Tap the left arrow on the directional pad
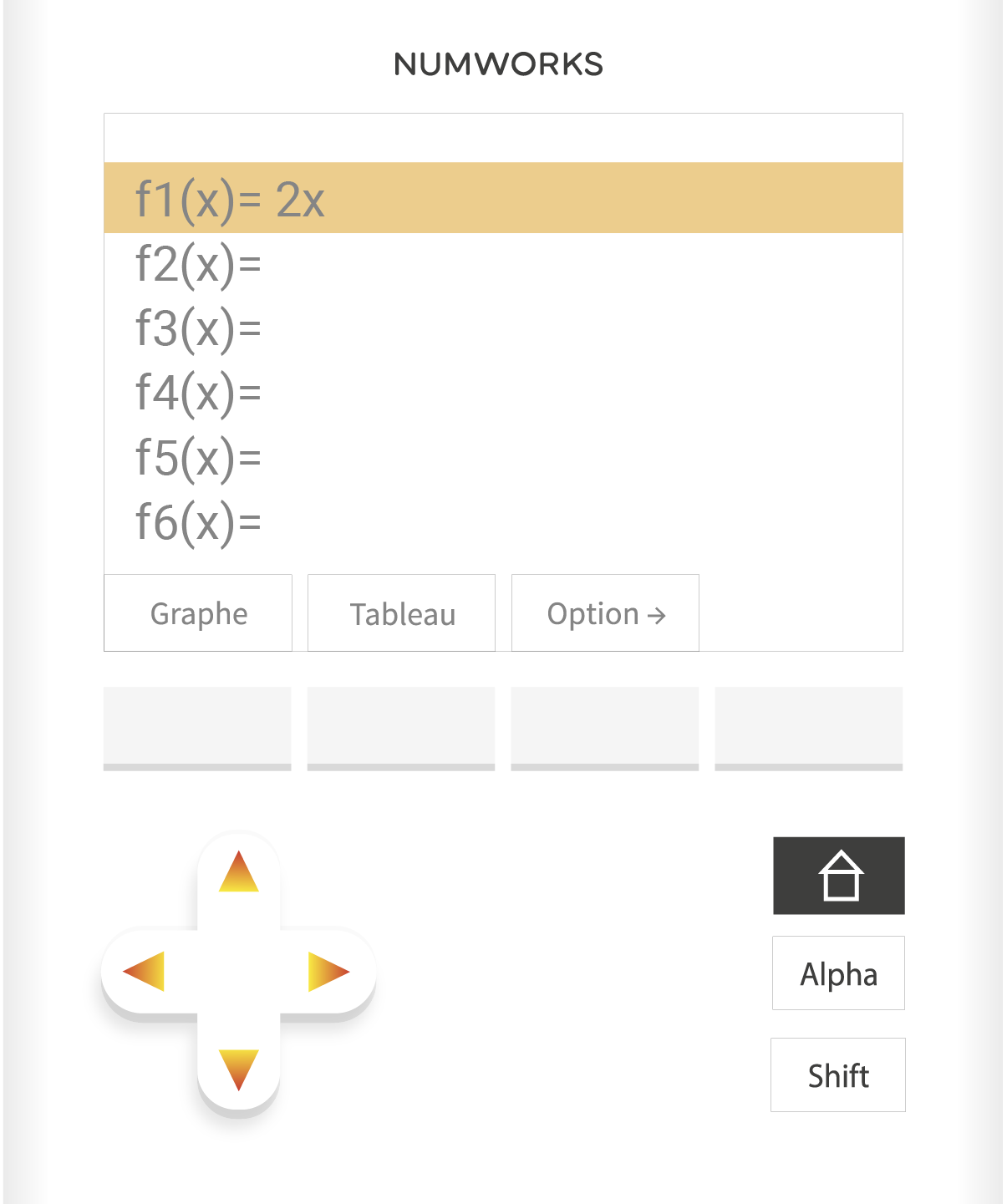Image resolution: width=1007 pixels, height=1204 pixels. click(x=144, y=971)
